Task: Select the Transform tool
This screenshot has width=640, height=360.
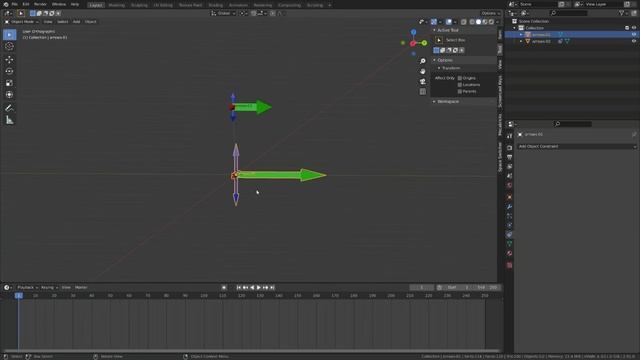Action: (x=9, y=95)
